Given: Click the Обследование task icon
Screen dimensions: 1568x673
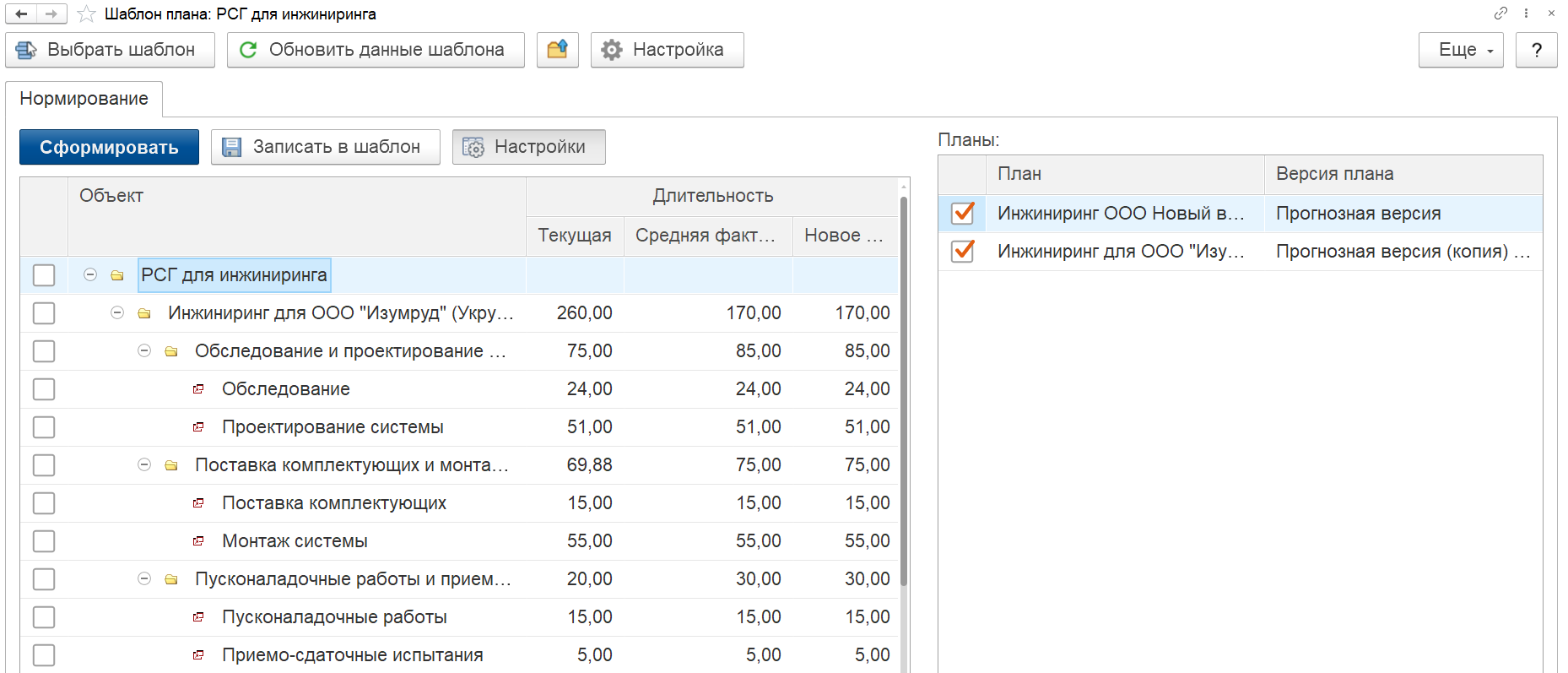Looking at the screenshot, I should pos(198,389).
